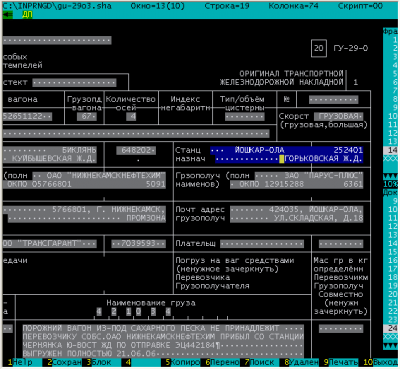Click the Плательщ payer dotted field
The image size is (400, 369).
point(262,244)
